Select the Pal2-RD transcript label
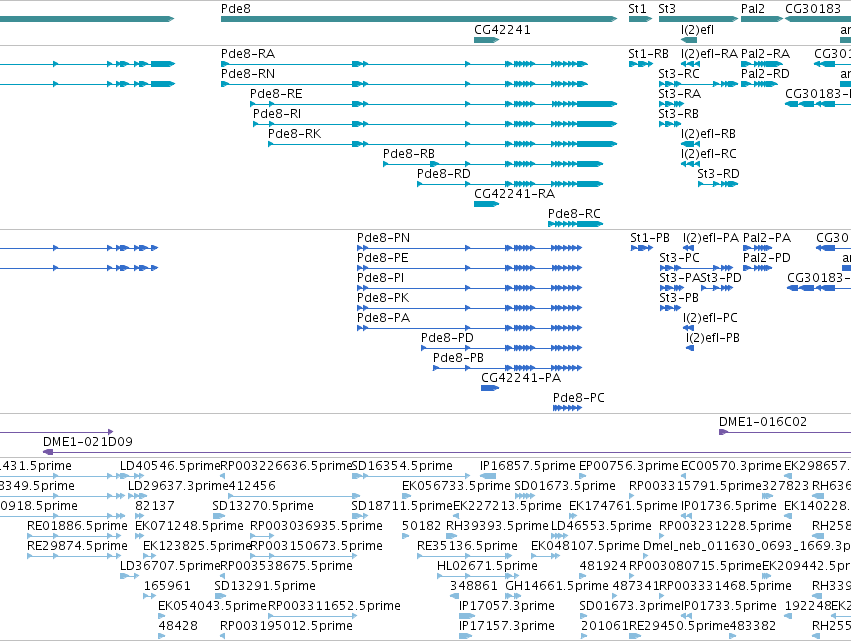This screenshot has height=641, width=851. 765,74
